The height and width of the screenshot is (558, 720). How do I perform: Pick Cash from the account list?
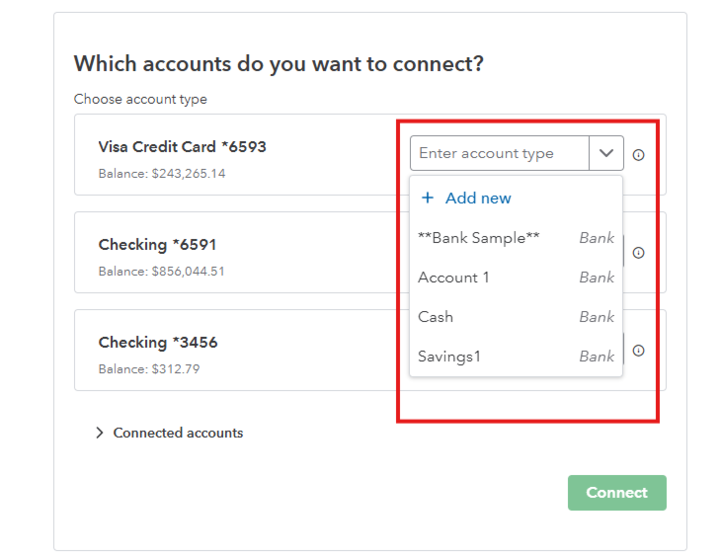436,317
